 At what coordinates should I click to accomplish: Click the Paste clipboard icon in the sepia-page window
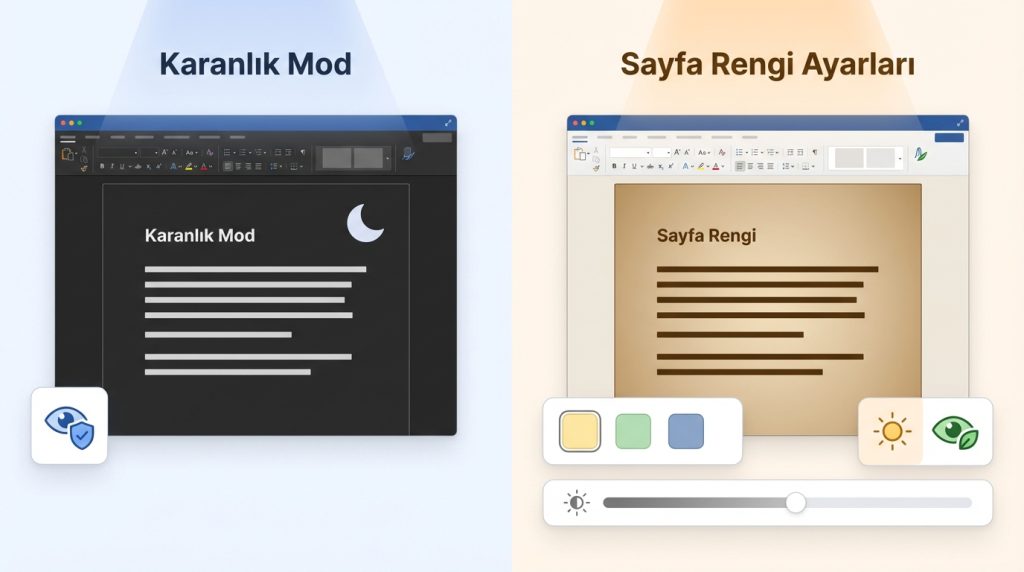click(x=579, y=154)
